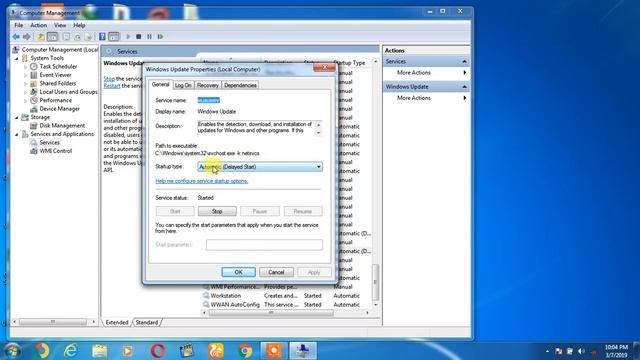
Task: Open Windows Explorer folder on taskbar
Action: coord(100,350)
